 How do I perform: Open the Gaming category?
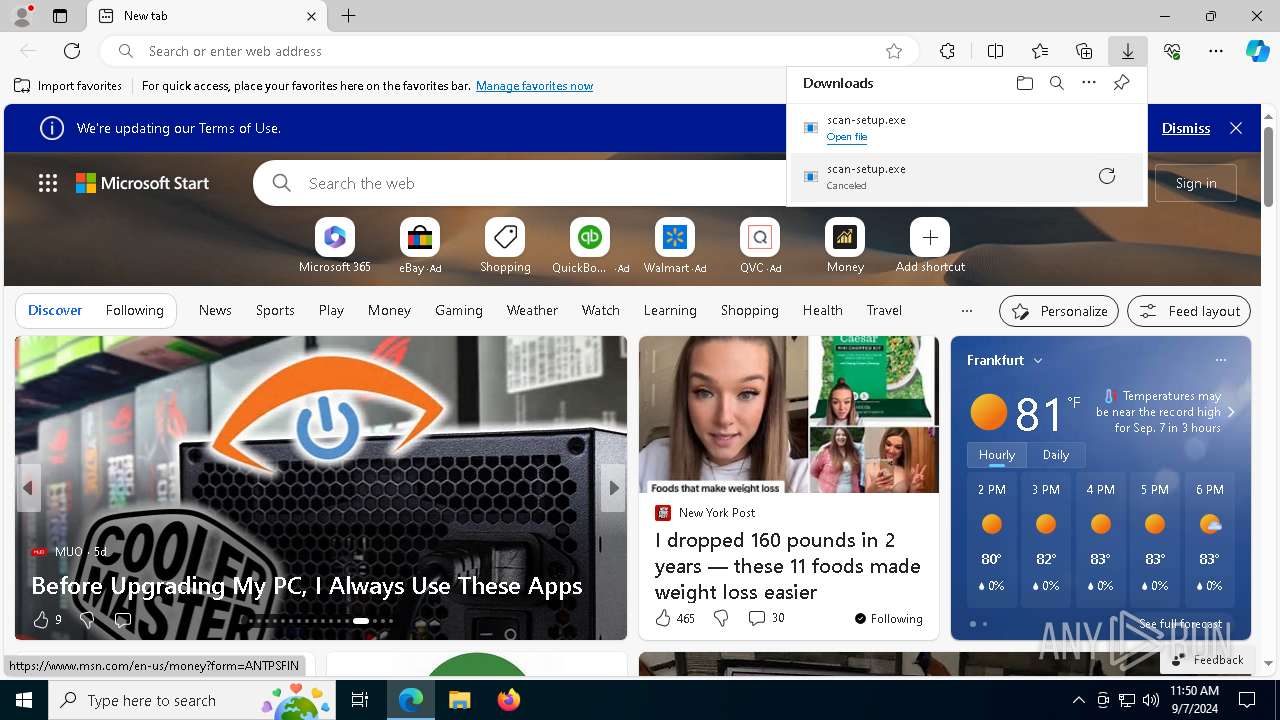tap(459, 311)
